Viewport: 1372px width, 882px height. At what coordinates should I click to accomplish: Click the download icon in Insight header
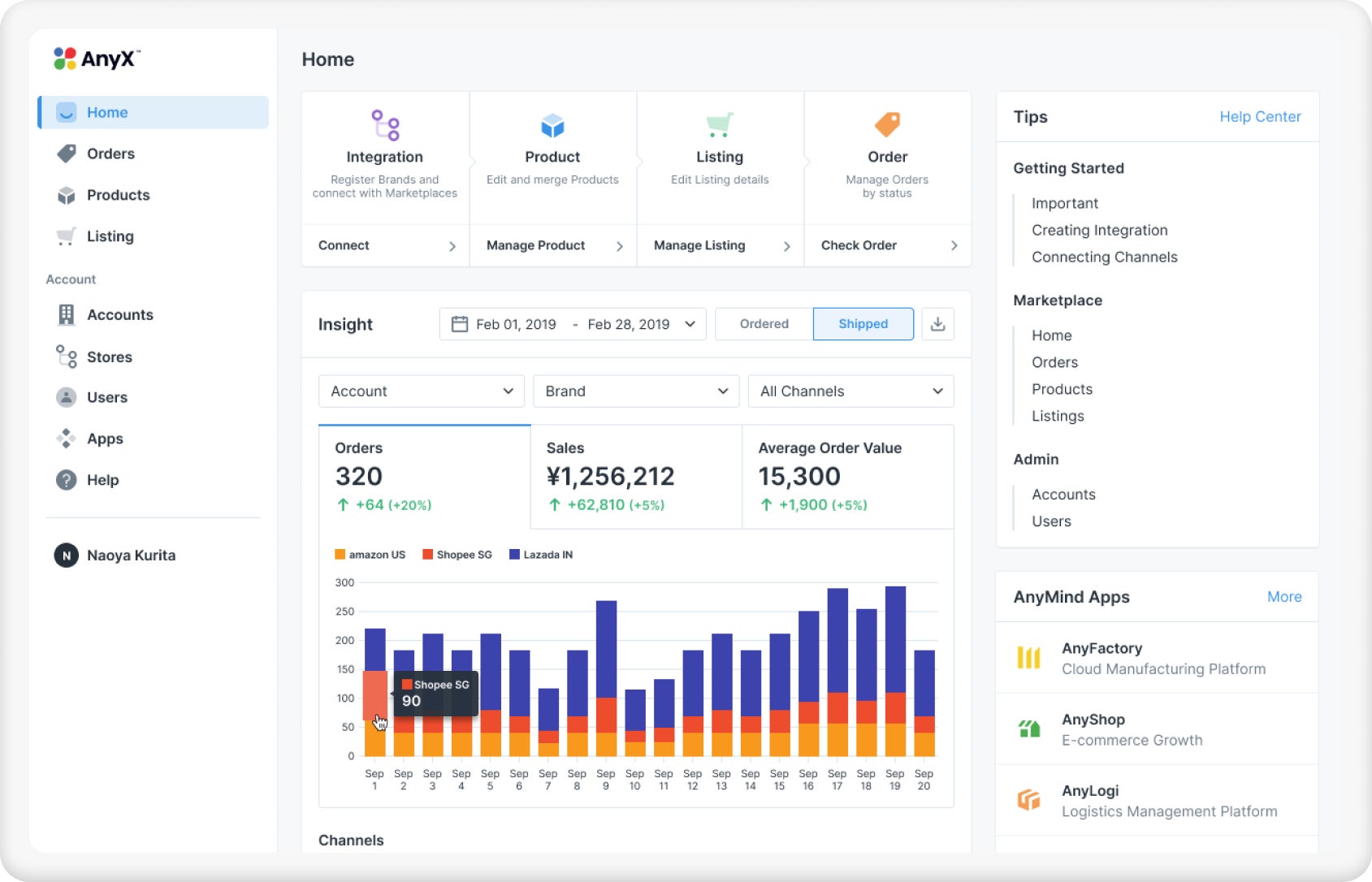[x=937, y=324]
